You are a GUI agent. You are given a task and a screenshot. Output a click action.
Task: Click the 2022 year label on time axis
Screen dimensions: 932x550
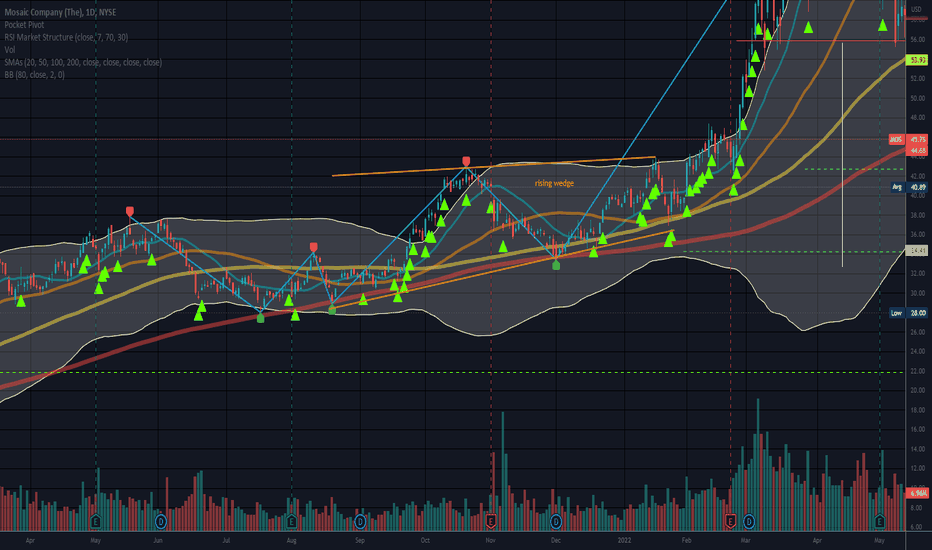(624, 540)
